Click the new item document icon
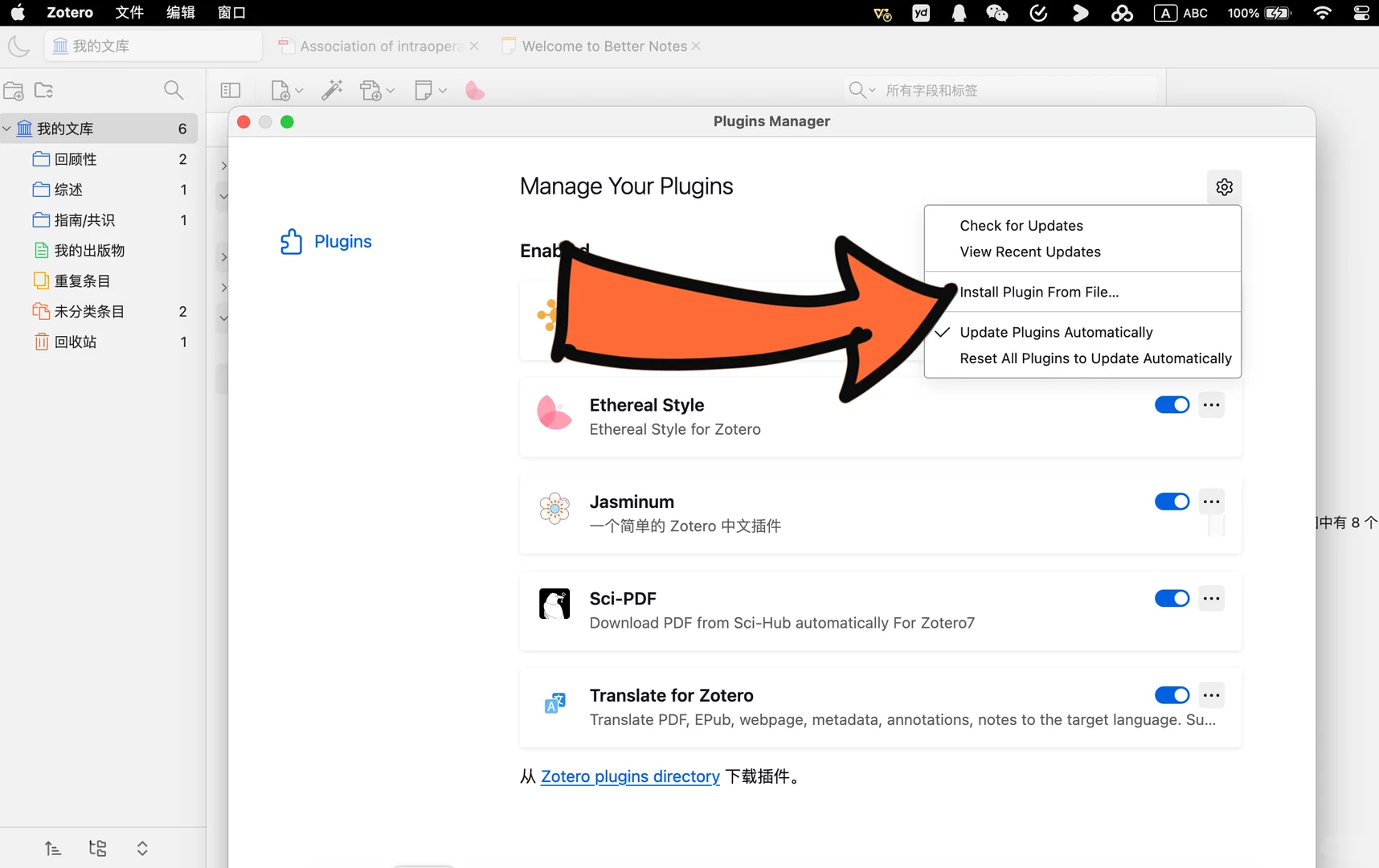Viewport: 1379px width, 868px height. pyautogui.click(x=280, y=91)
